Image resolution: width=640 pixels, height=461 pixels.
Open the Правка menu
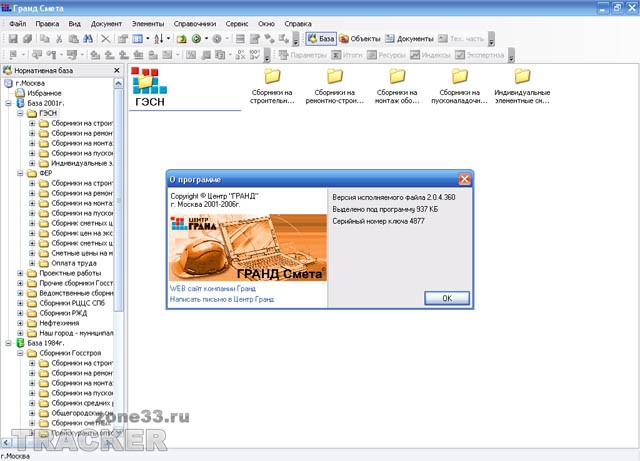(47, 24)
